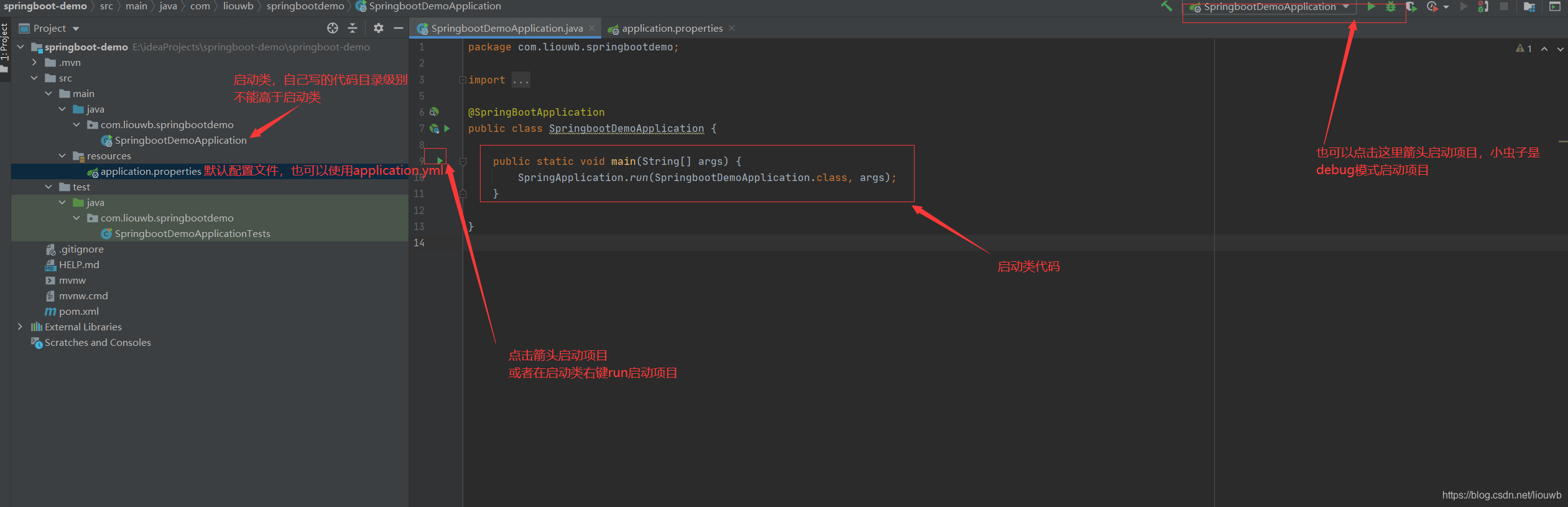This screenshot has width=1568, height=507.
Task: Click the green bug Debug icon
Action: point(1391,7)
